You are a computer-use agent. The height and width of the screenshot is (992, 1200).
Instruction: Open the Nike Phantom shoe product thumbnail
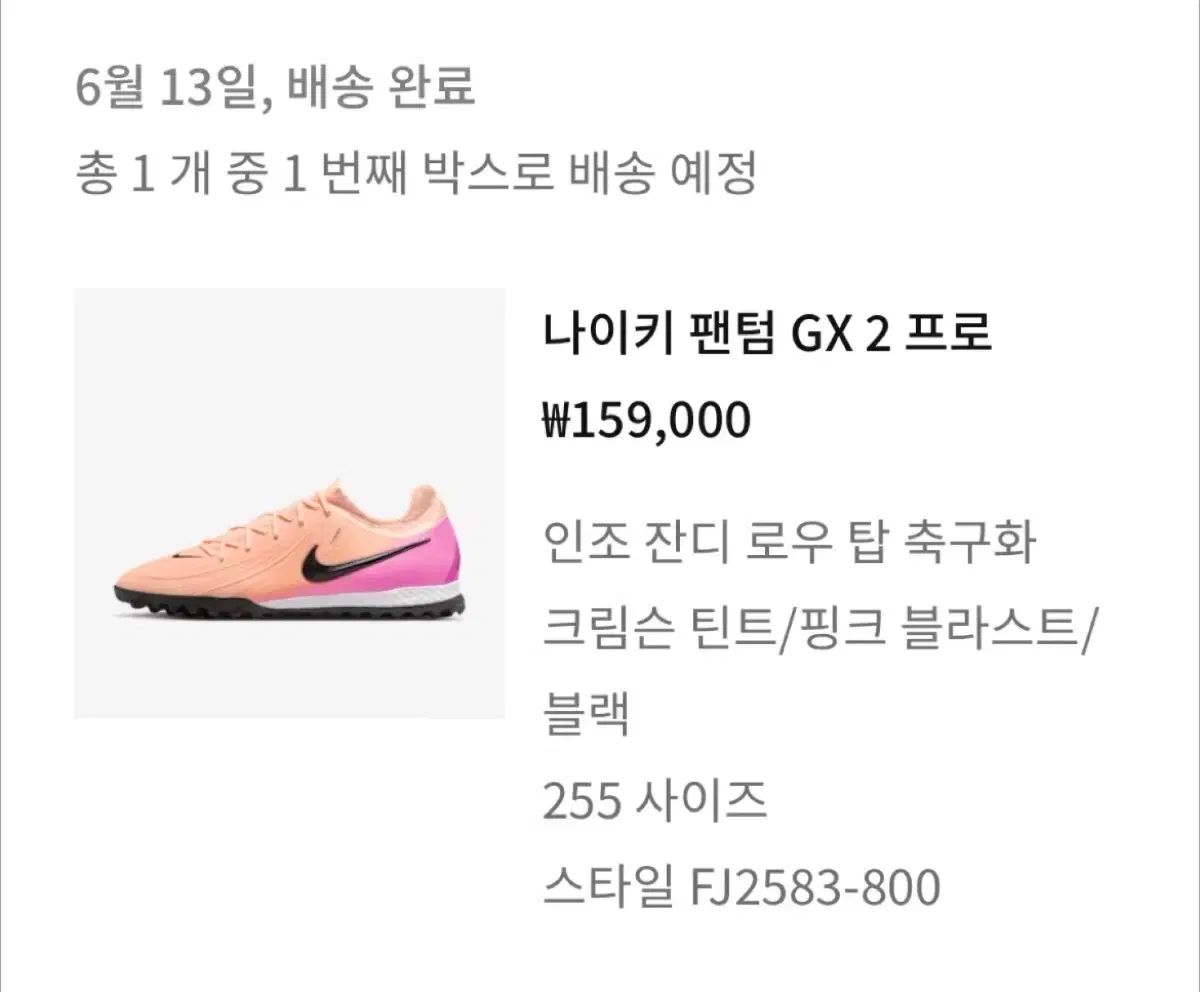point(289,503)
